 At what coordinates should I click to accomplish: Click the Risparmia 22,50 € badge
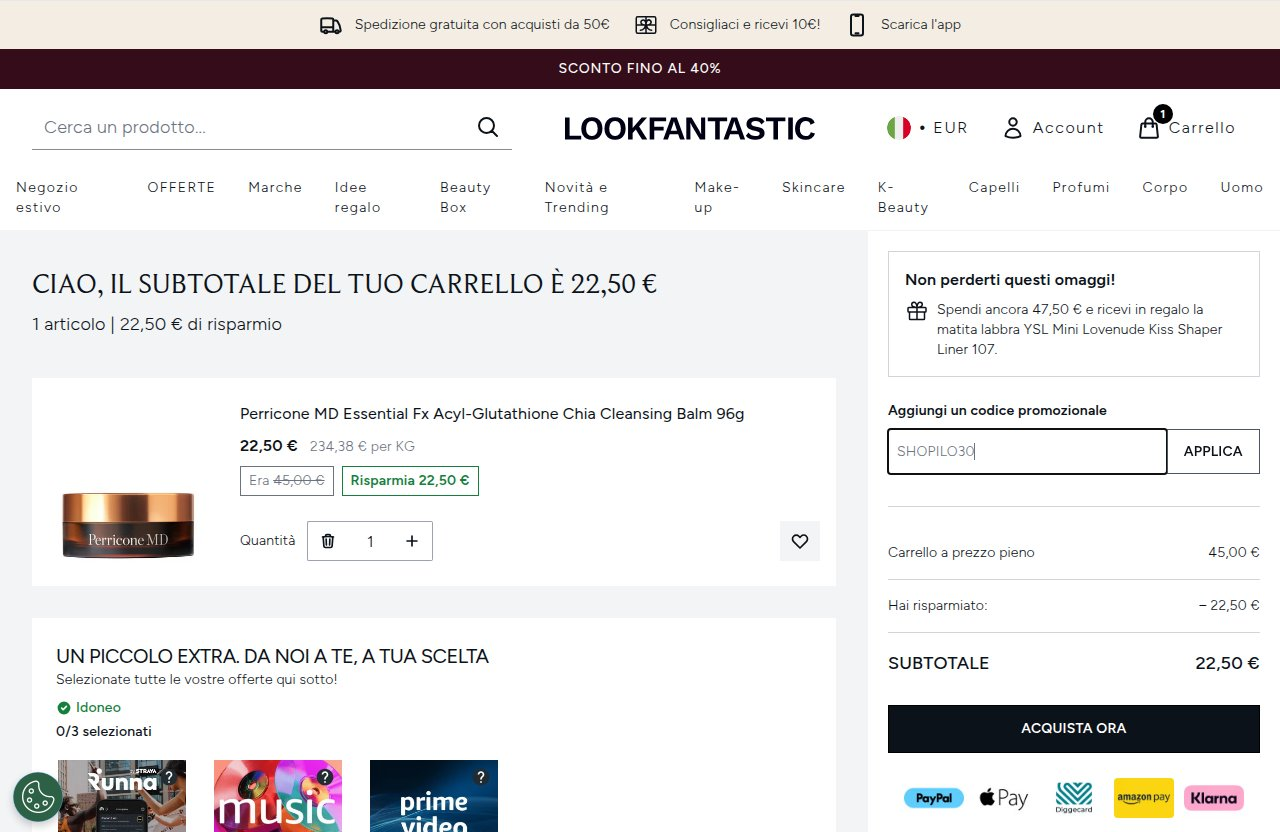[410, 481]
